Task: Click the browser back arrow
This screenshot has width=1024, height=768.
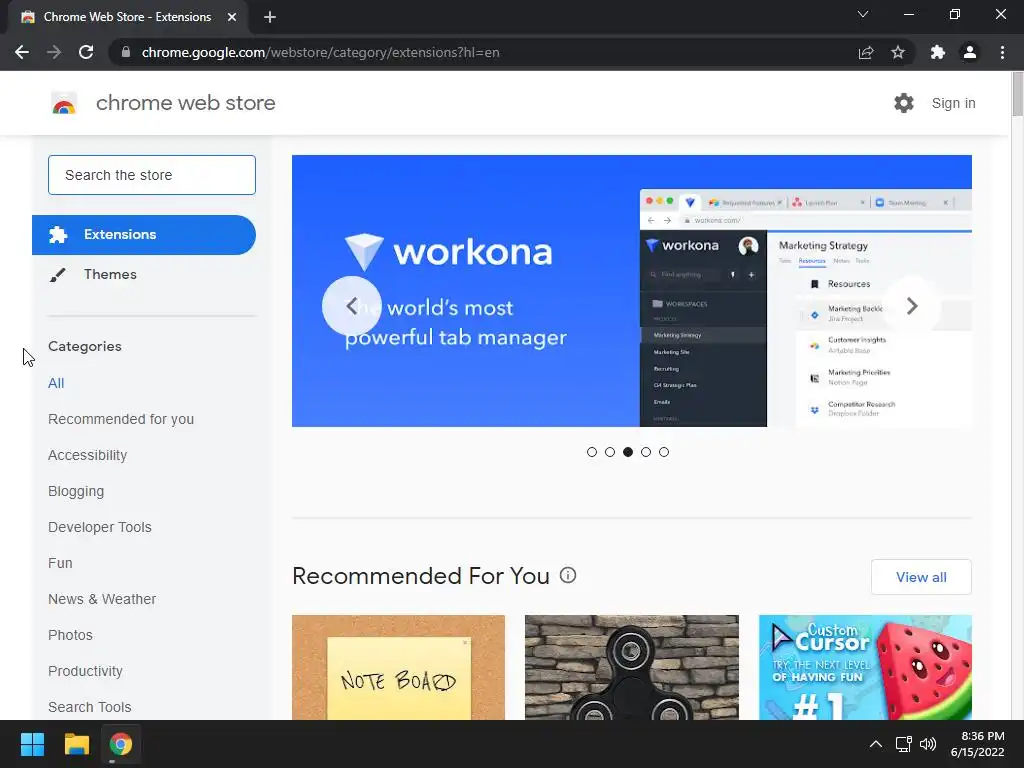Action: coord(22,52)
